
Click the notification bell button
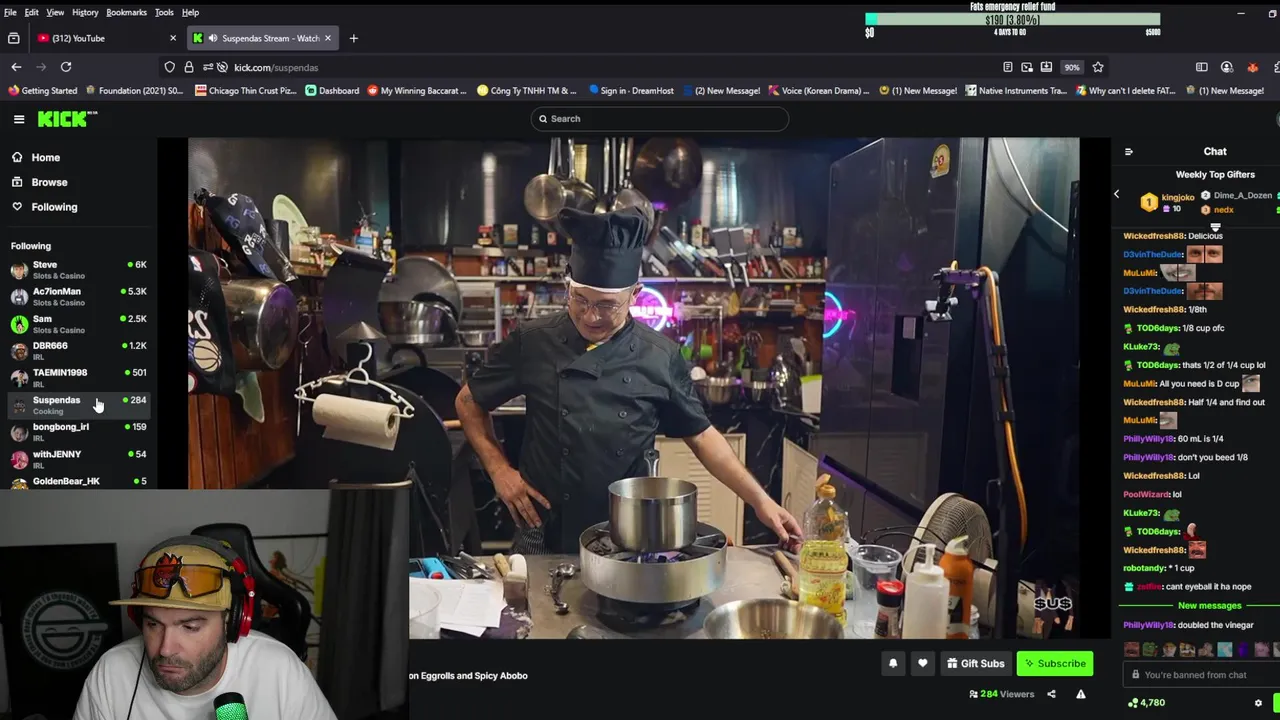[x=893, y=663]
